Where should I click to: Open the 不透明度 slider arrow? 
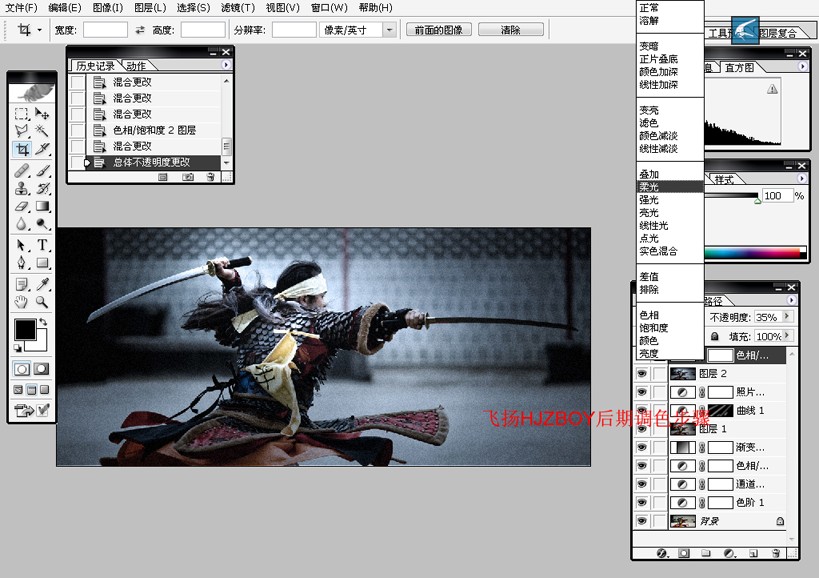tap(788, 316)
